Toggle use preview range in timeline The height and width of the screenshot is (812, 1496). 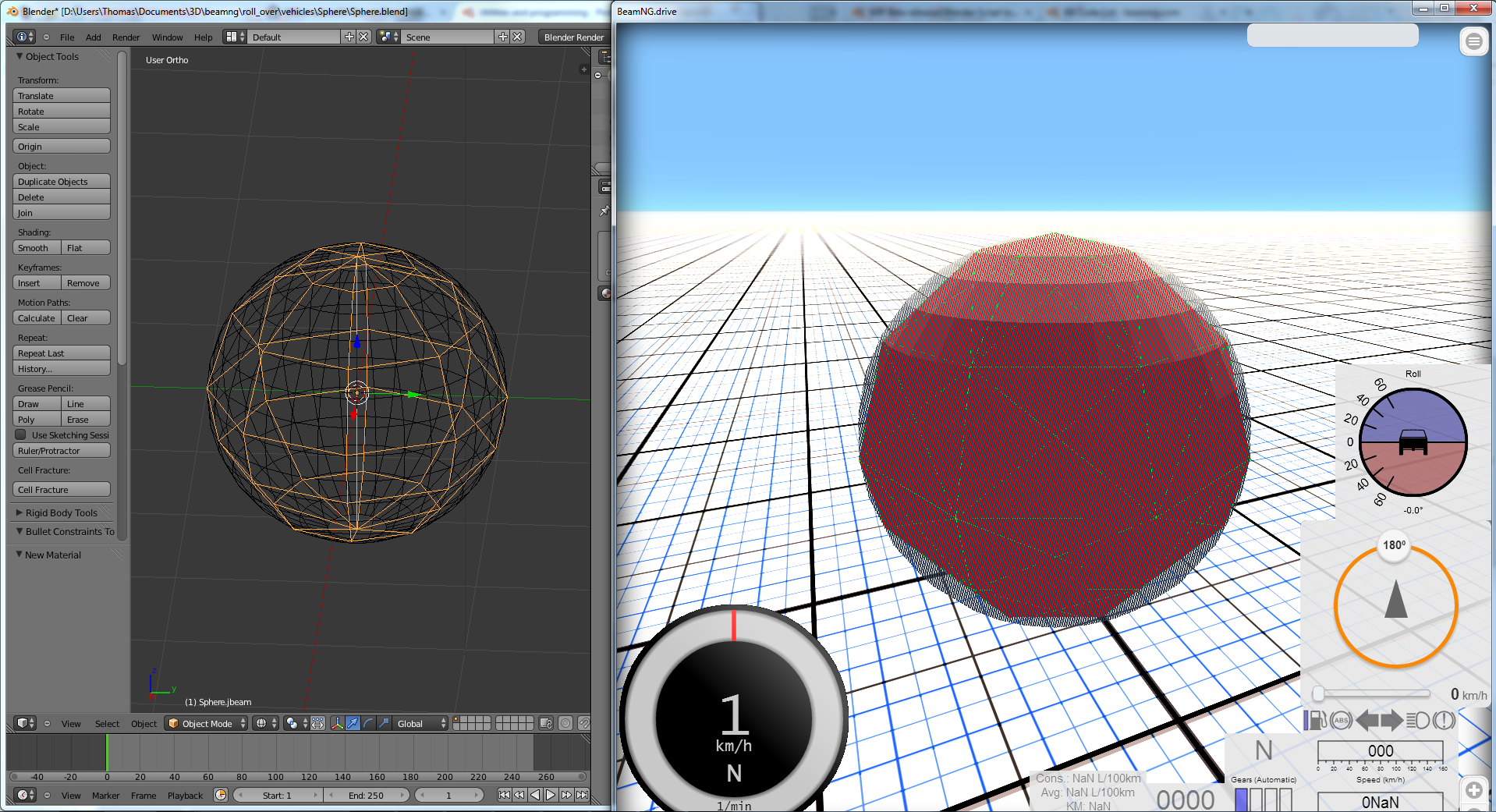coord(221,795)
